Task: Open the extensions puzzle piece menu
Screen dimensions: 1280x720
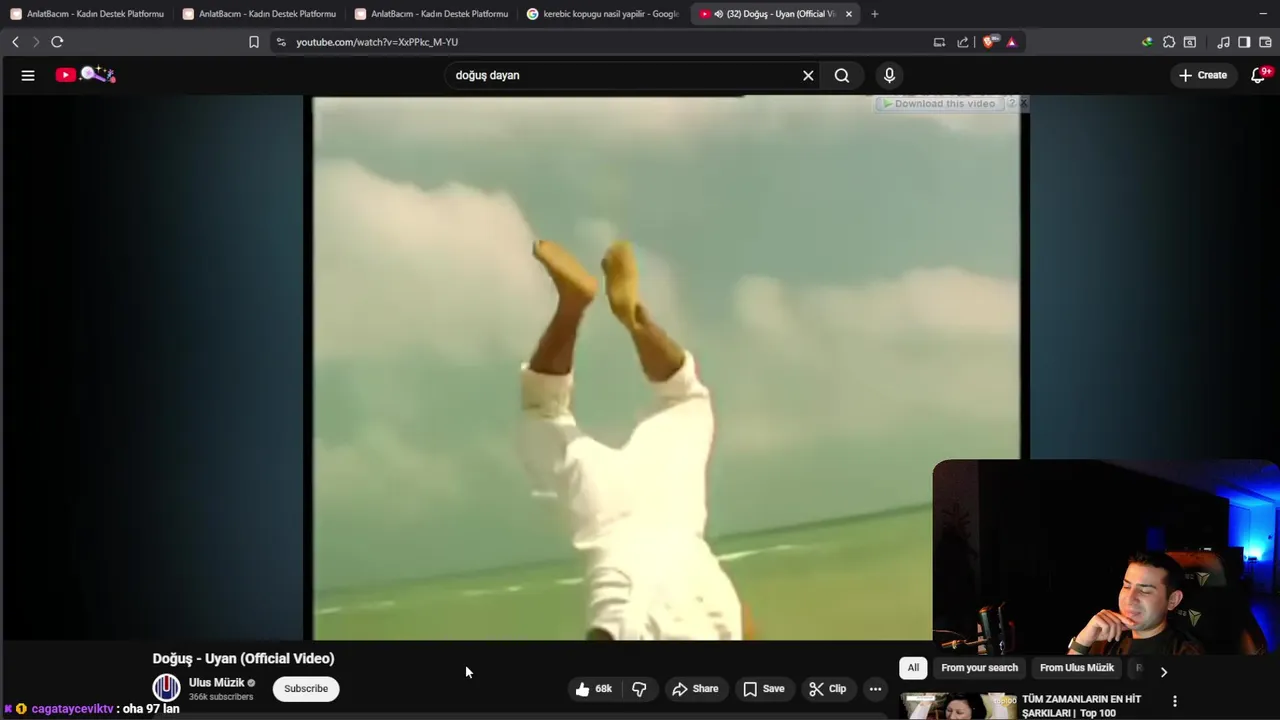Action: click(1168, 42)
